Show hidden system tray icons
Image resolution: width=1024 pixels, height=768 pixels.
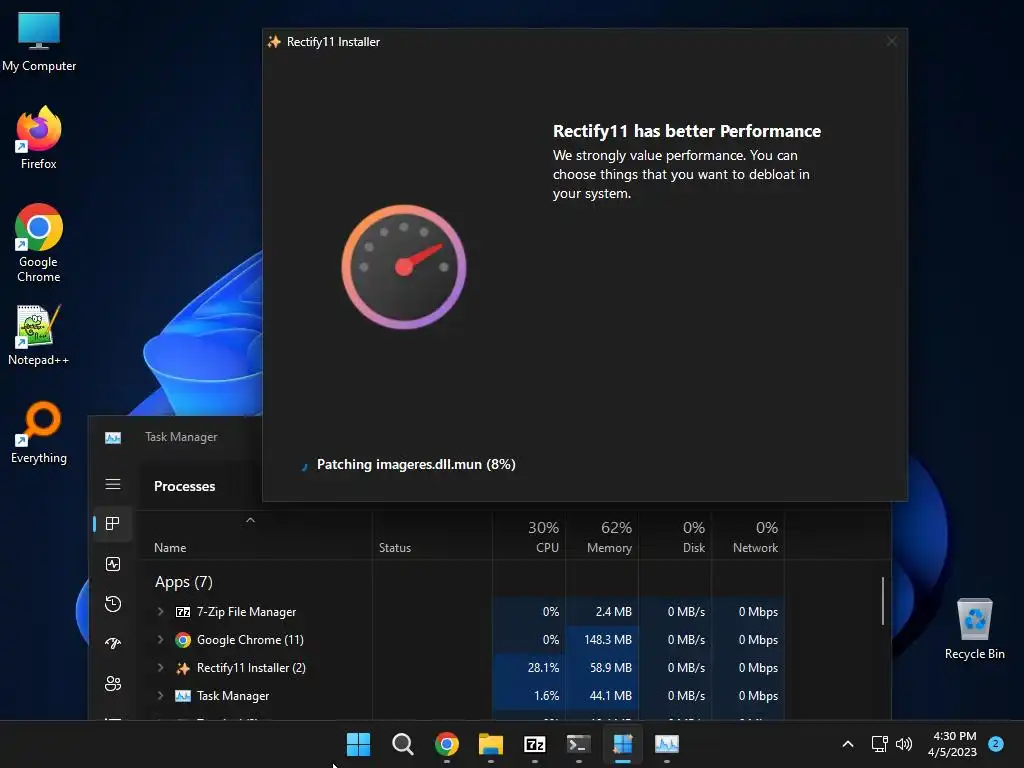[x=848, y=744]
